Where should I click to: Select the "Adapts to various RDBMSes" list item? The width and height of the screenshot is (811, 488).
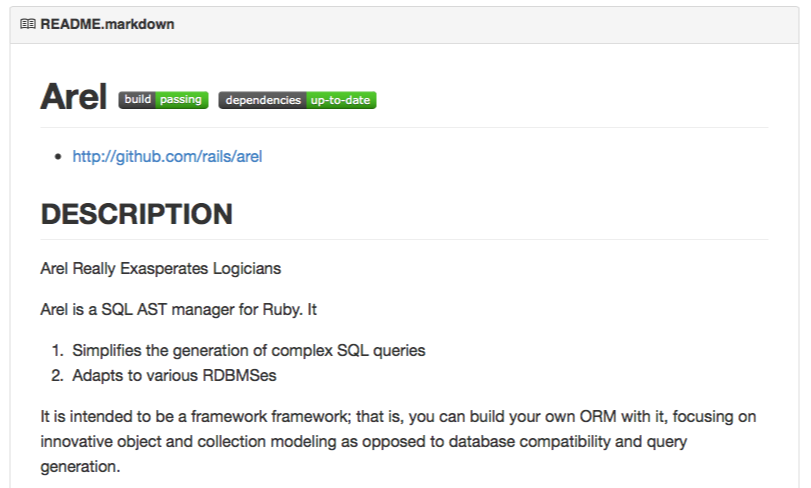(x=172, y=375)
